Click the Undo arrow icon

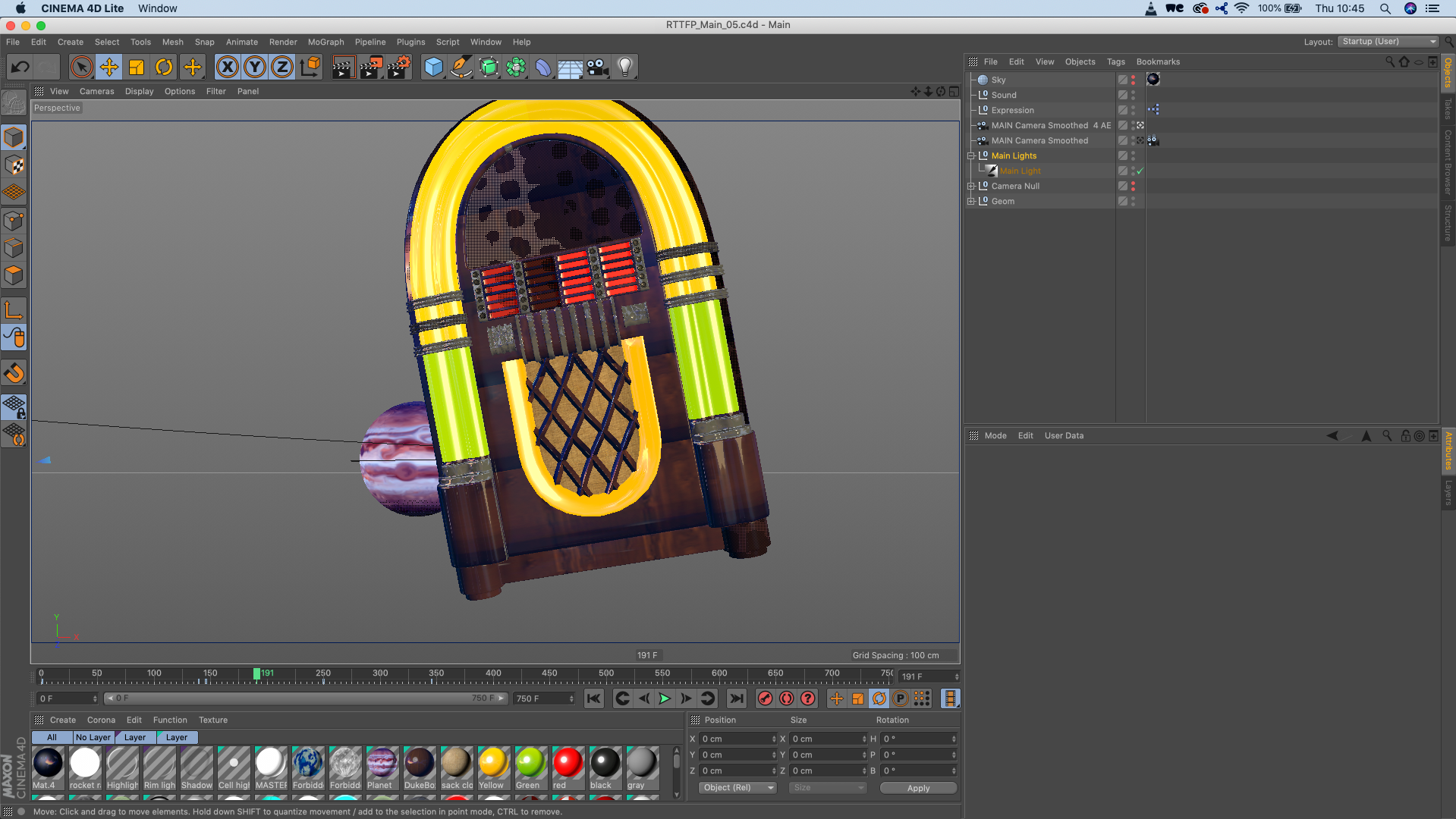[x=20, y=67]
